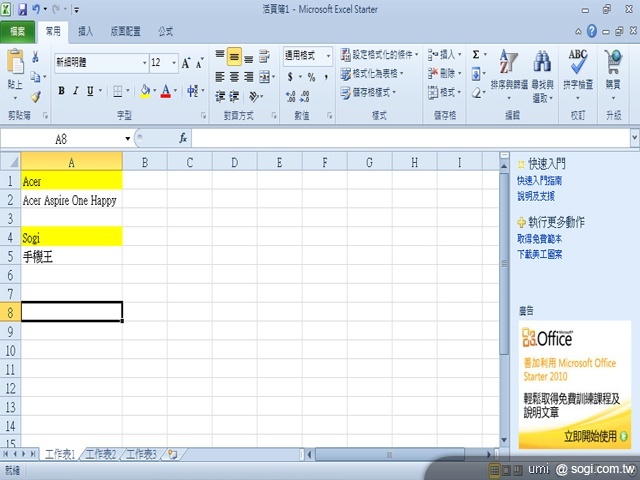The height and width of the screenshot is (480, 640).
Task: Click the Paste icon in the clipboard group
Action: [x=15, y=62]
